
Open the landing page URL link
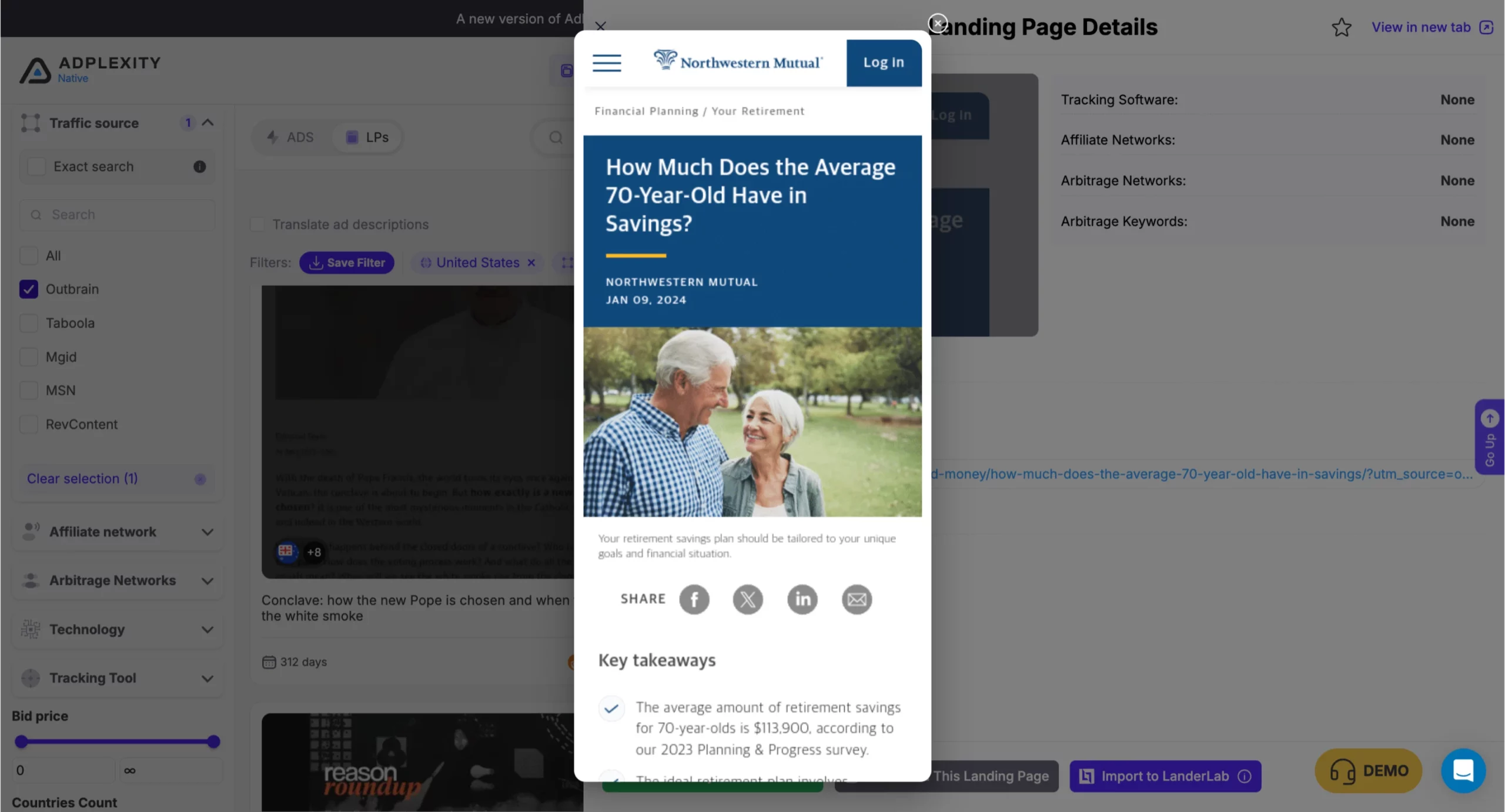click(1202, 474)
